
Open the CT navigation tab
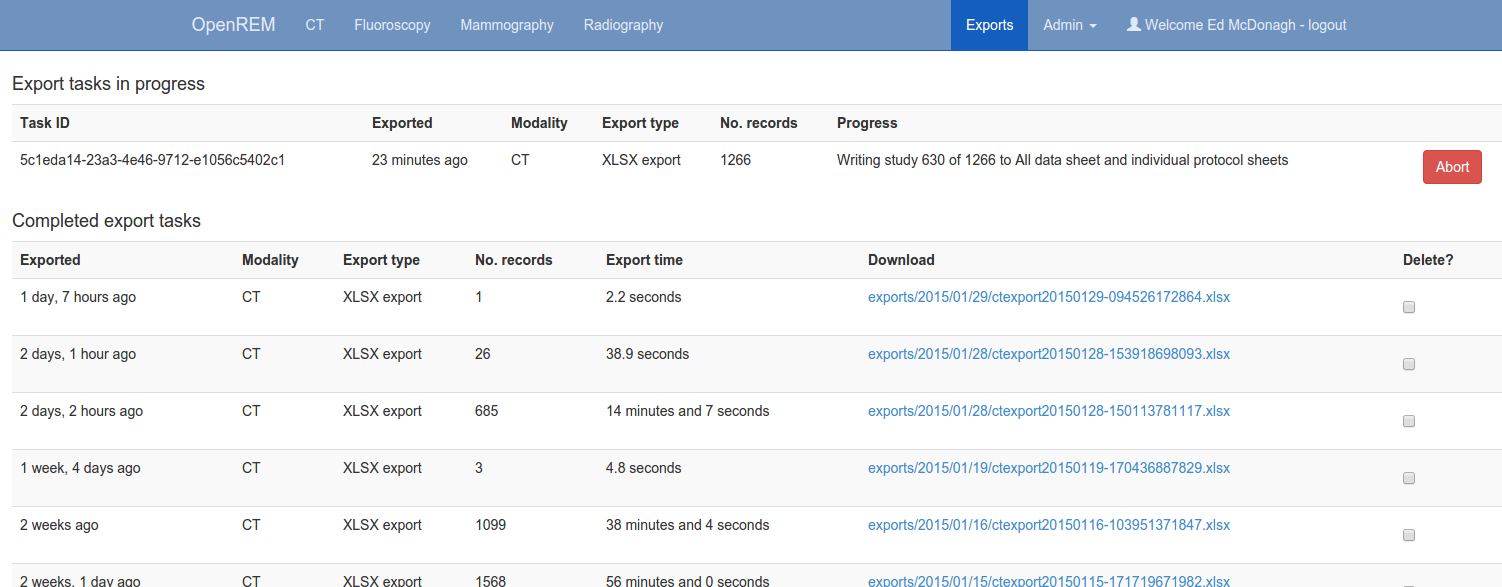pyautogui.click(x=315, y=25)
